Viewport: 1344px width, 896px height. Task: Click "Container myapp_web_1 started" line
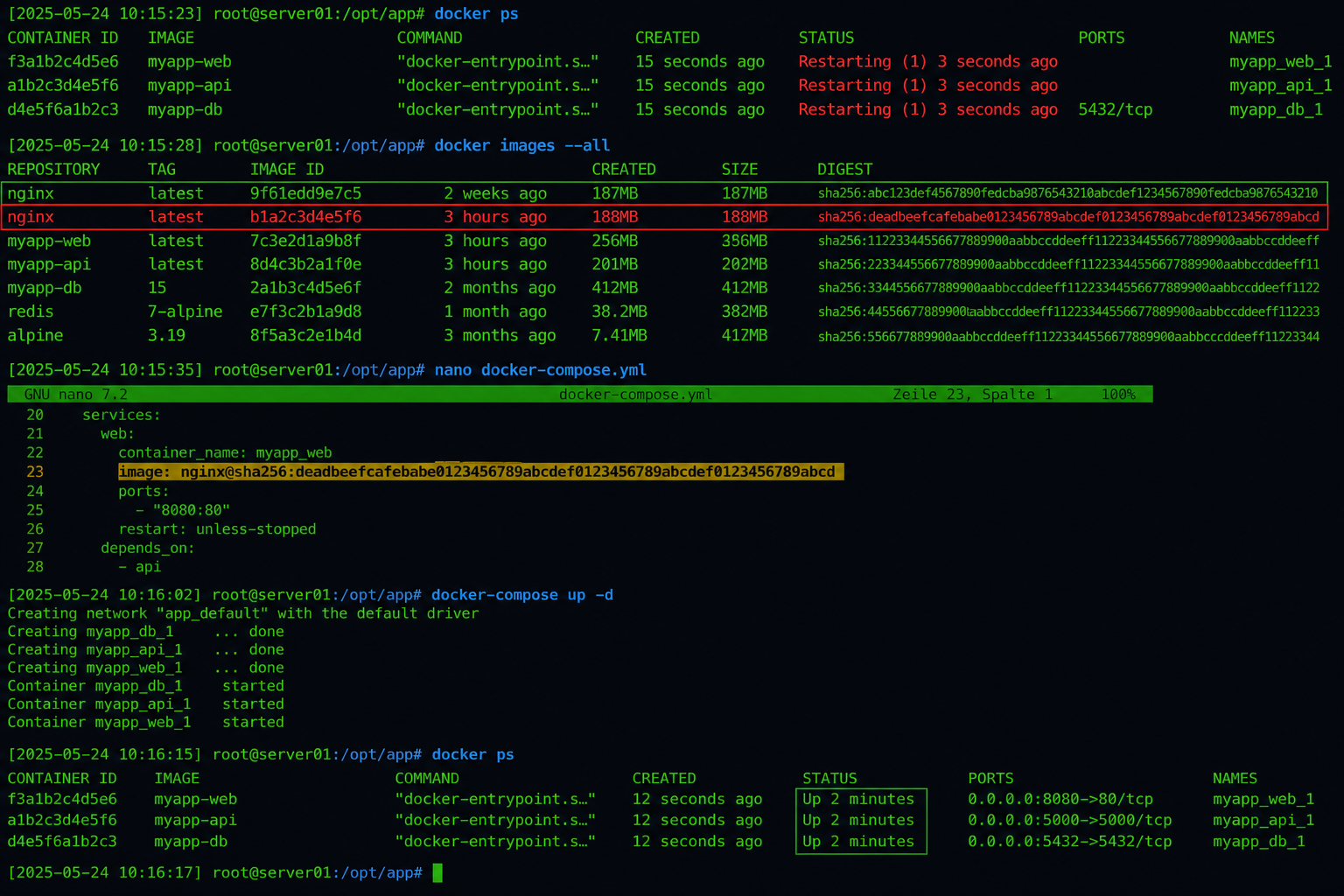pyautogui.click(x=145, y=723)
